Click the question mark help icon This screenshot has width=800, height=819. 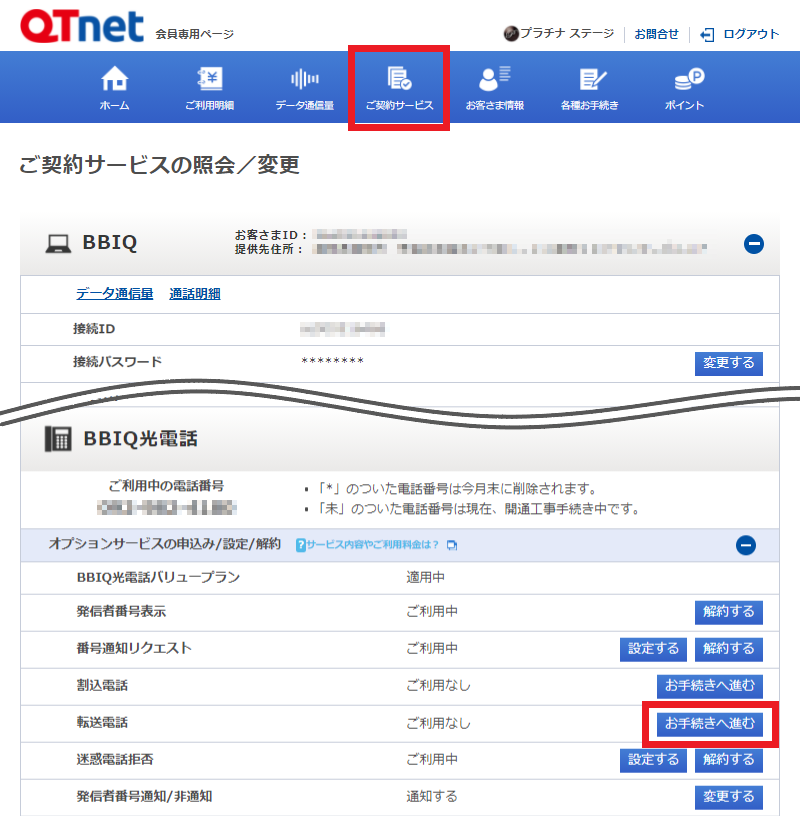[x=301, y=545]
